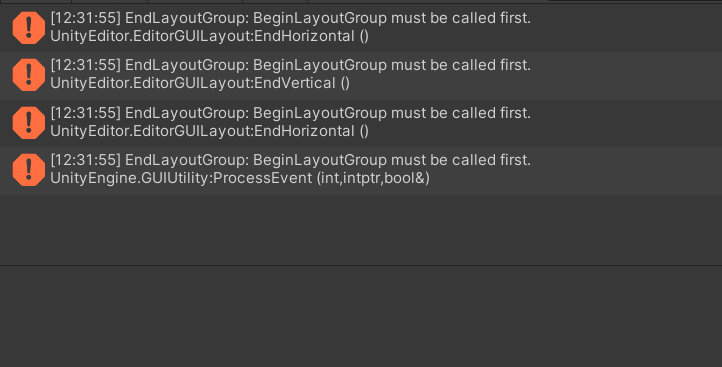Image resolution: width=722 pixels, height=367 pixels.
Task: Click inside the empty detail pane
Action: coord(361,317)
